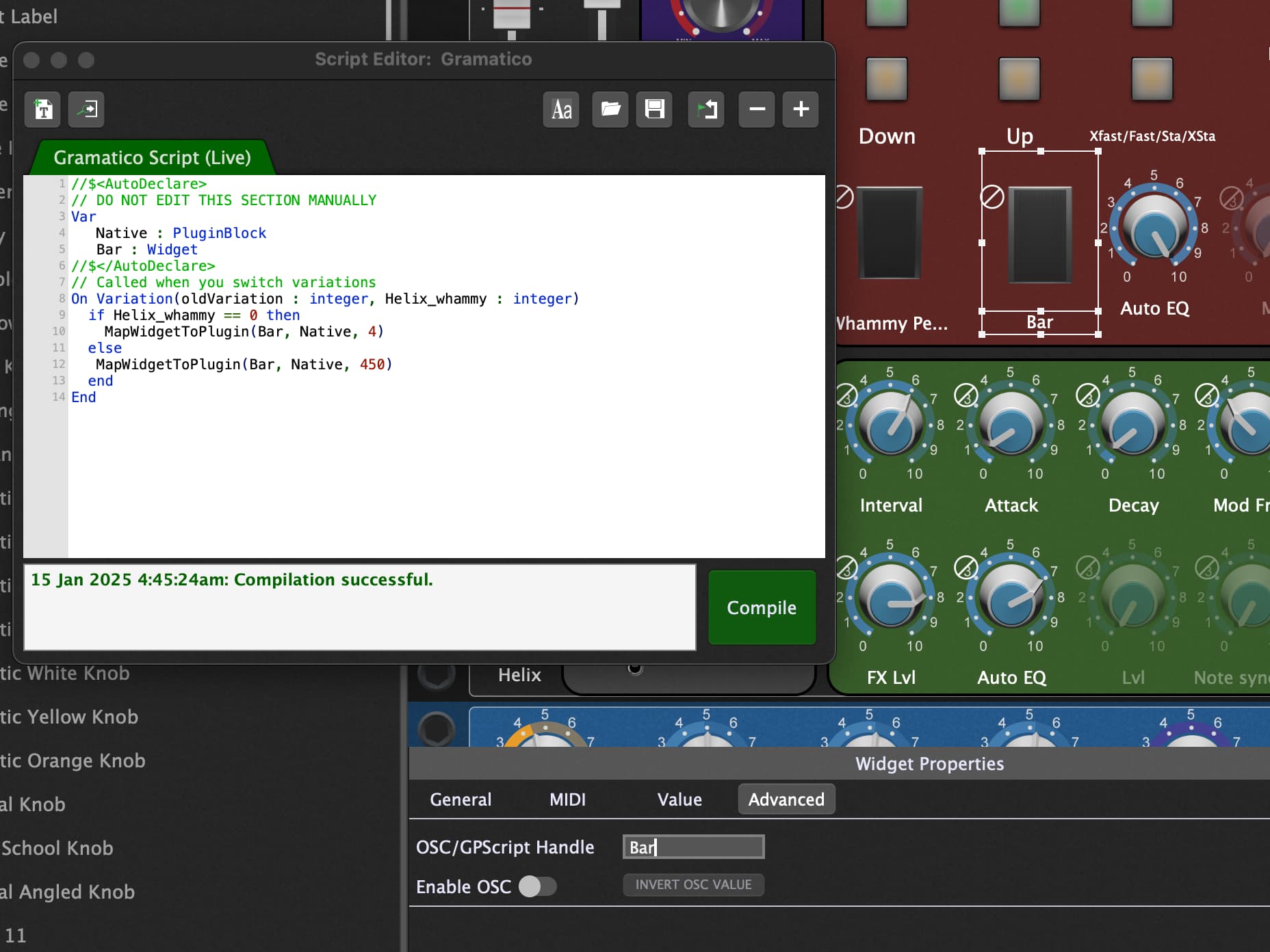Click round jack beside Helix panel

(436, 674)
